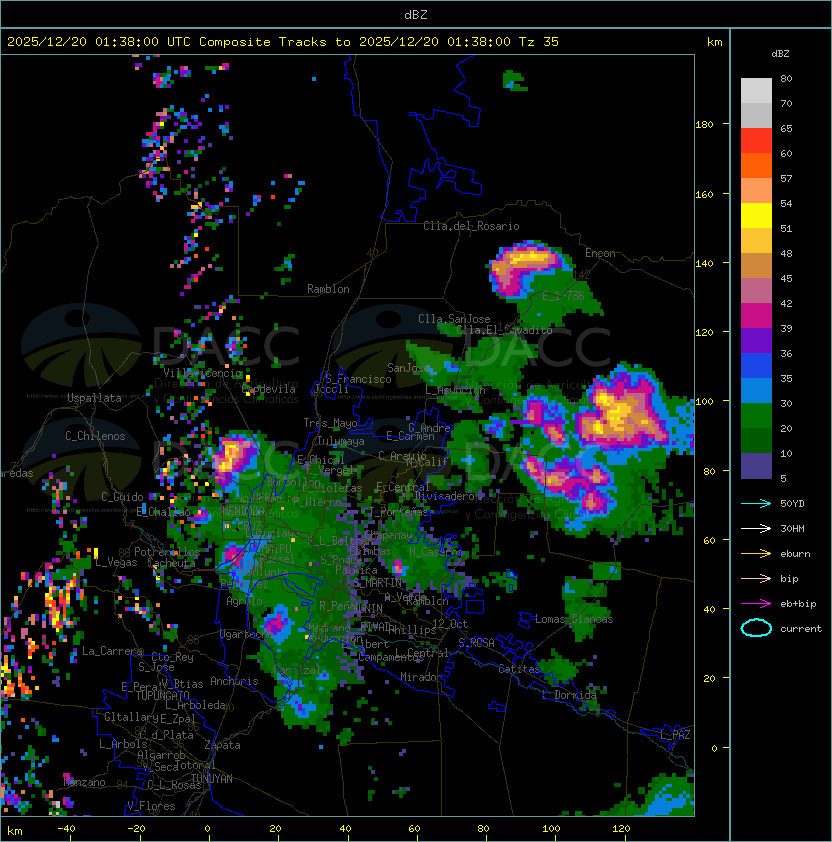832x842 pixels.
Task: Click the 'TUNUYAN' place label
Action: click(212, 779)
